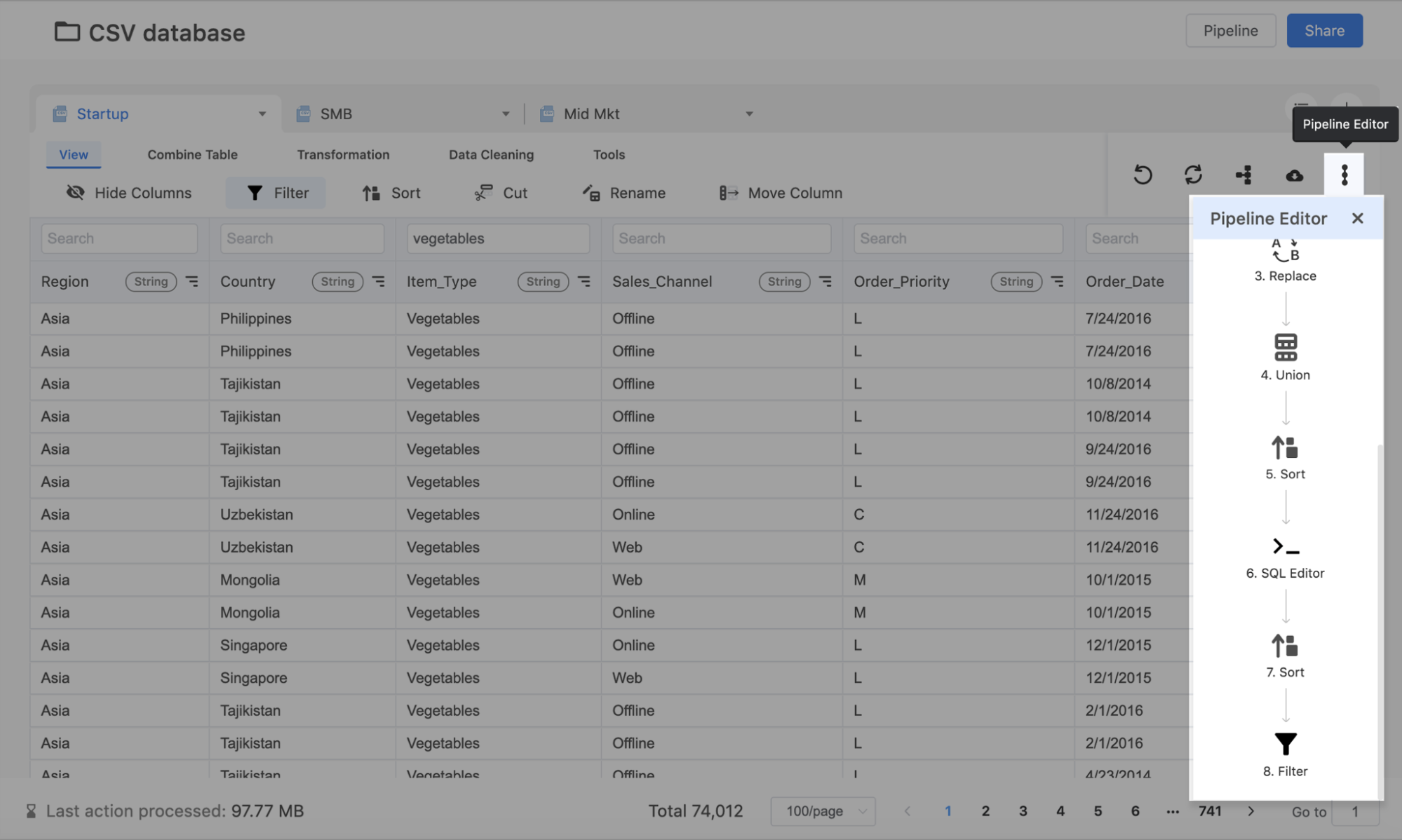The image size is (1402, 840).
Task: Click the Order_Priority search field
Action: [958, 238]
